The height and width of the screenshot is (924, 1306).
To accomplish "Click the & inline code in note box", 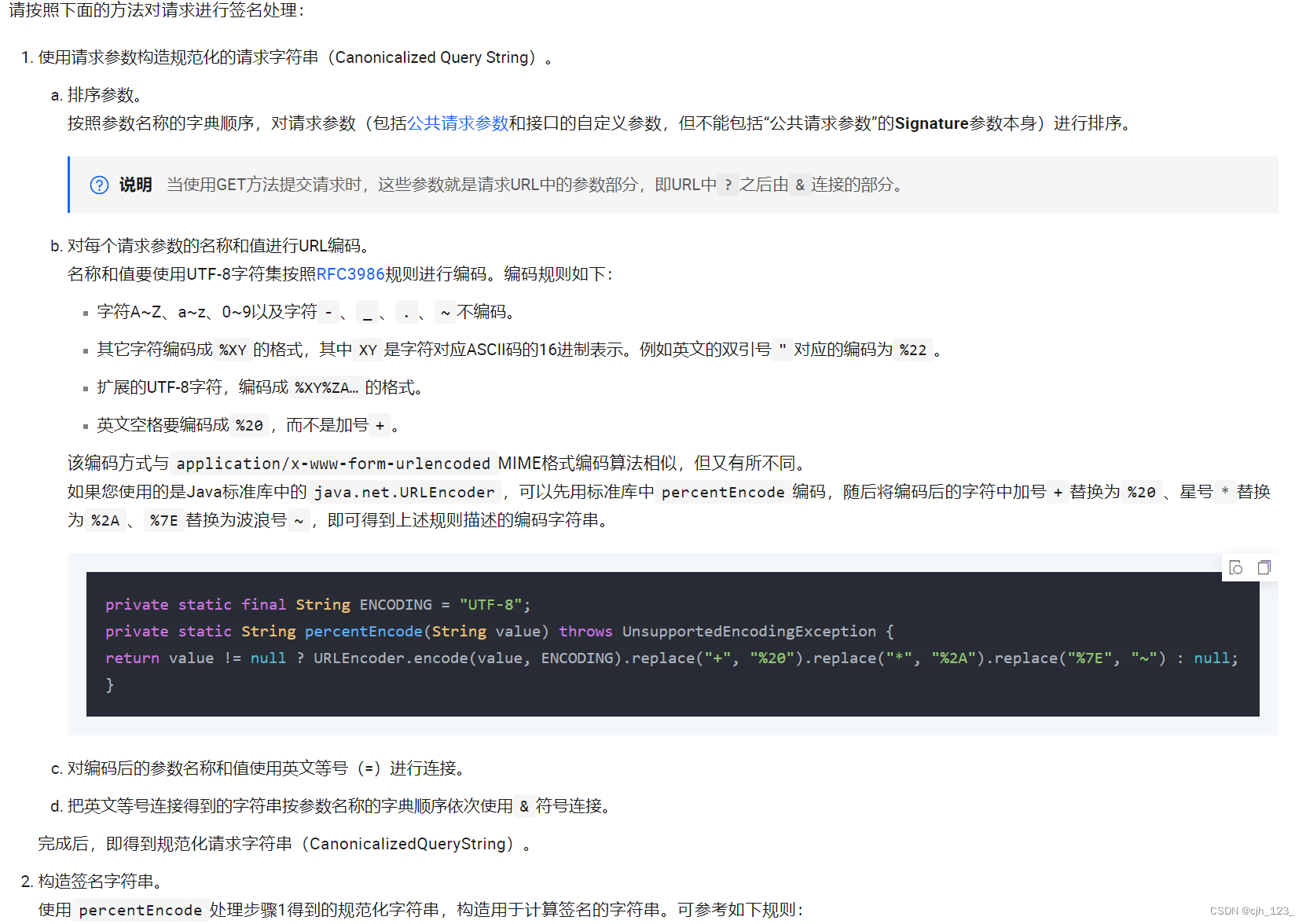I will pos(800,185).
